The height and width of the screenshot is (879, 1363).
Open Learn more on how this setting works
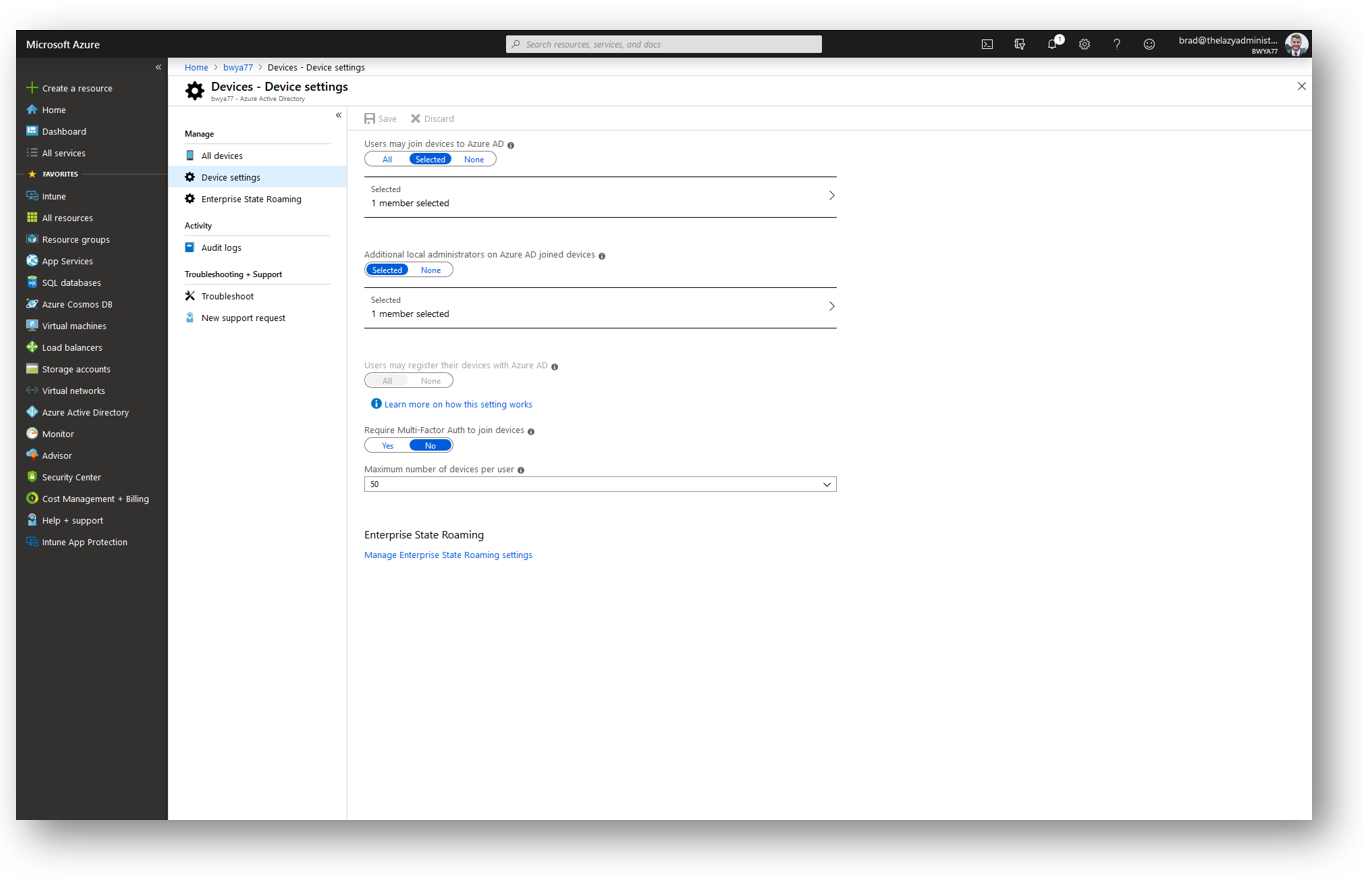pyautogui.click(x=458, y=404)
